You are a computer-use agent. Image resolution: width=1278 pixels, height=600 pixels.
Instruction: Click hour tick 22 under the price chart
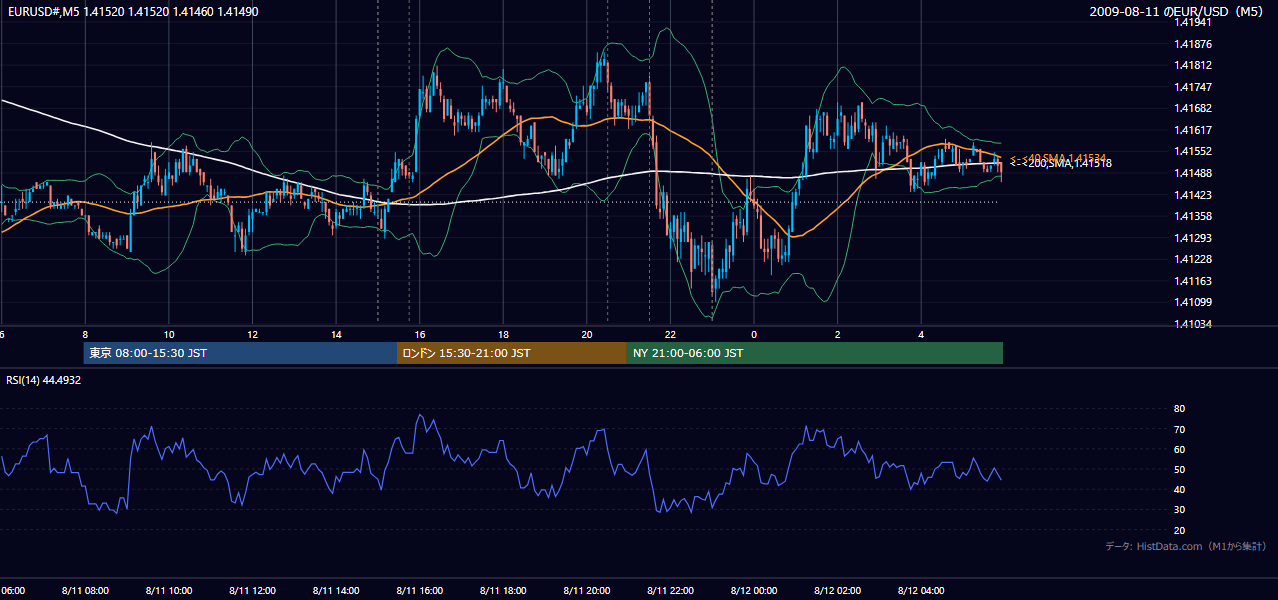(671, 334)
